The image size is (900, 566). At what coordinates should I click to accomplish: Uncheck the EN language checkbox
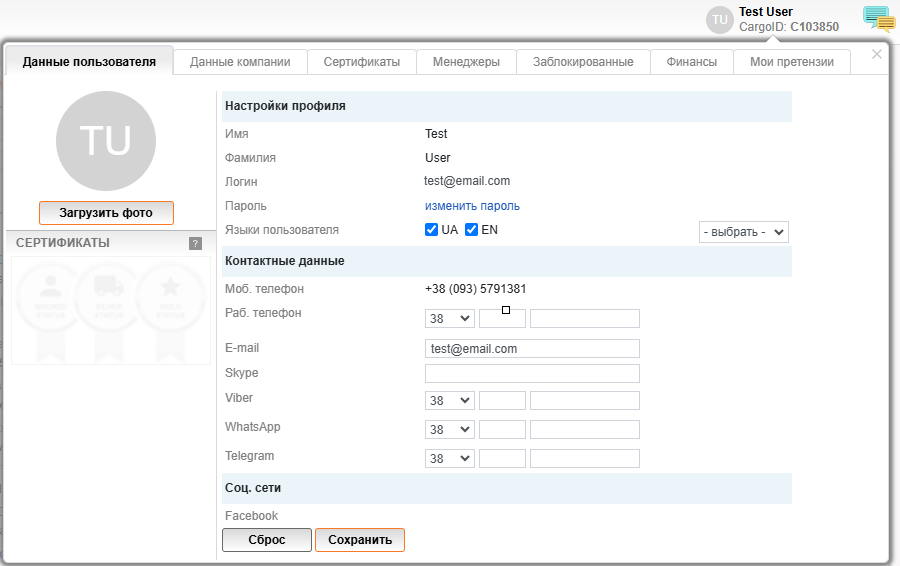(472, 230)
